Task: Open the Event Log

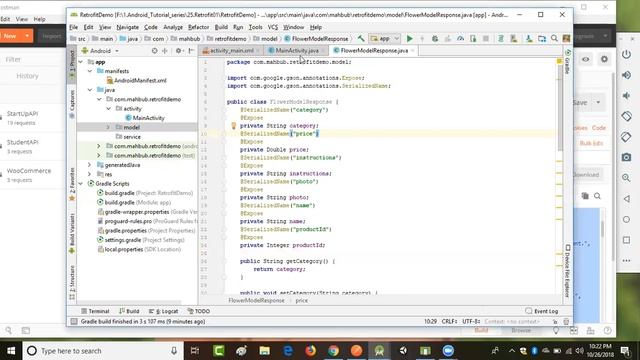Action: [x=542, y=311]
